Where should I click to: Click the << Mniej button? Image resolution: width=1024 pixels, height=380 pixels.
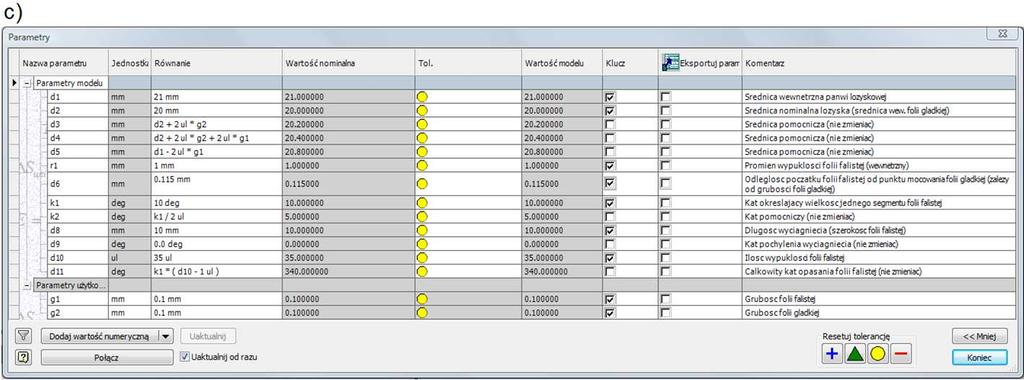click(980, 336)
